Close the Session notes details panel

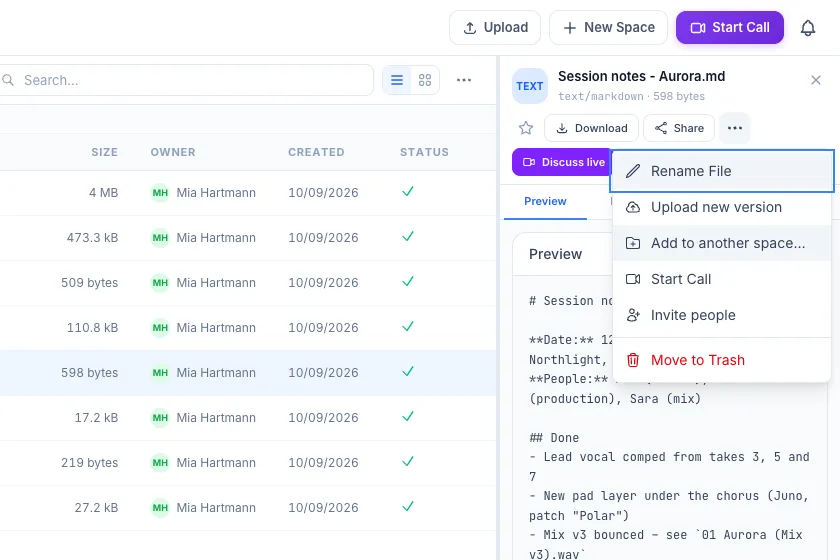pyautogui.click(x=815, y=80)
